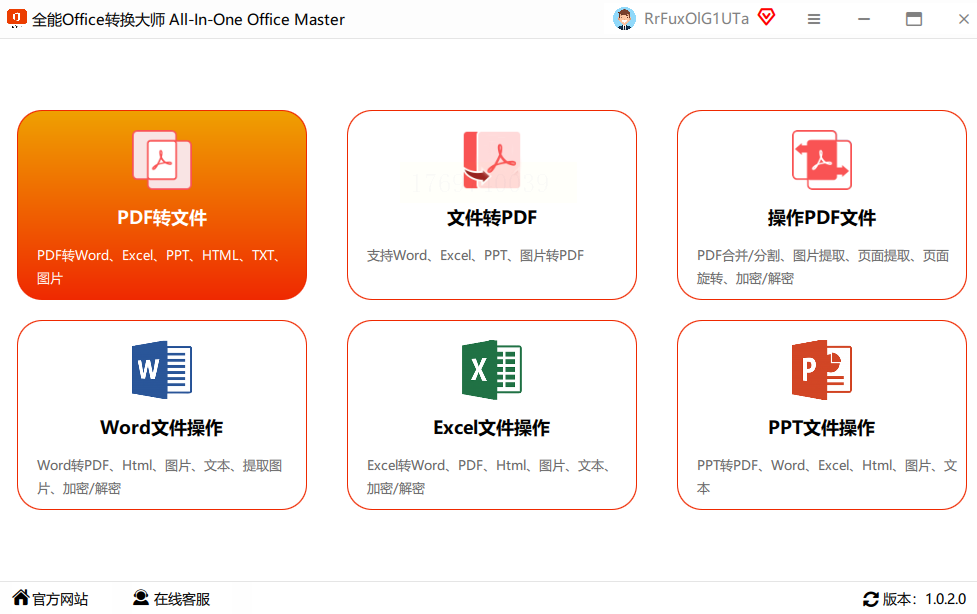977x614 pixels.
Task: Open the 文件转PDF card title
Action: [492, 218]
